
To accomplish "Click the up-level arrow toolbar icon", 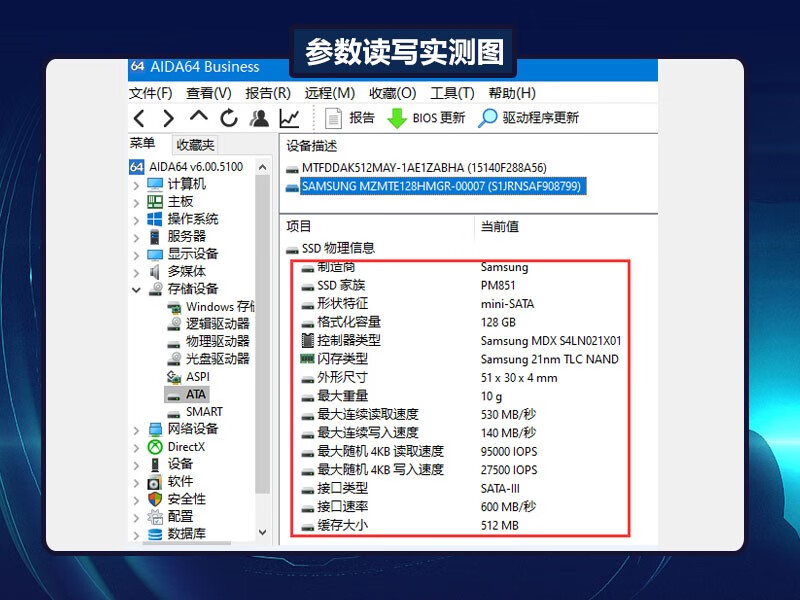I will pos(198,116).
